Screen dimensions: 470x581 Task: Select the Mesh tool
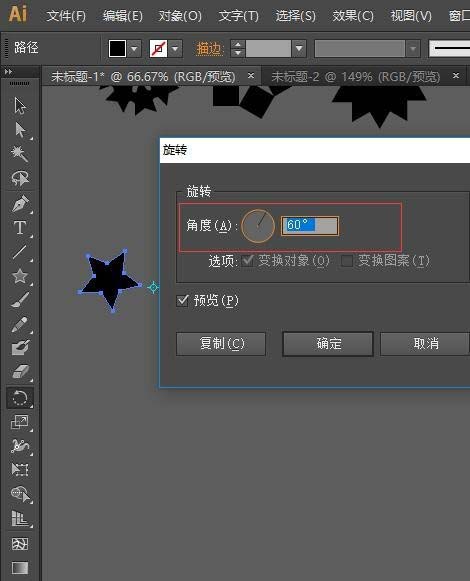click(x=20, y=544)
